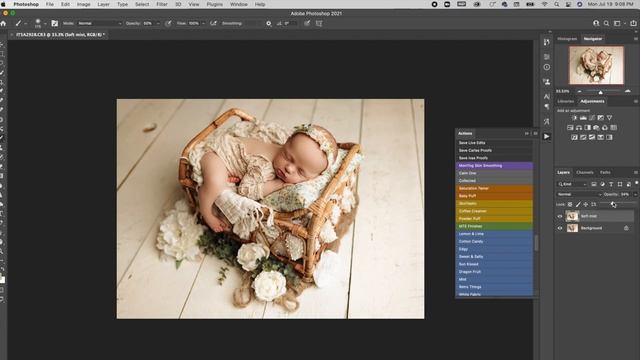Open the brush Opacity dropdown arrow
The height and width of the screenshot is (360, 640).
click(x=158, y=24)
